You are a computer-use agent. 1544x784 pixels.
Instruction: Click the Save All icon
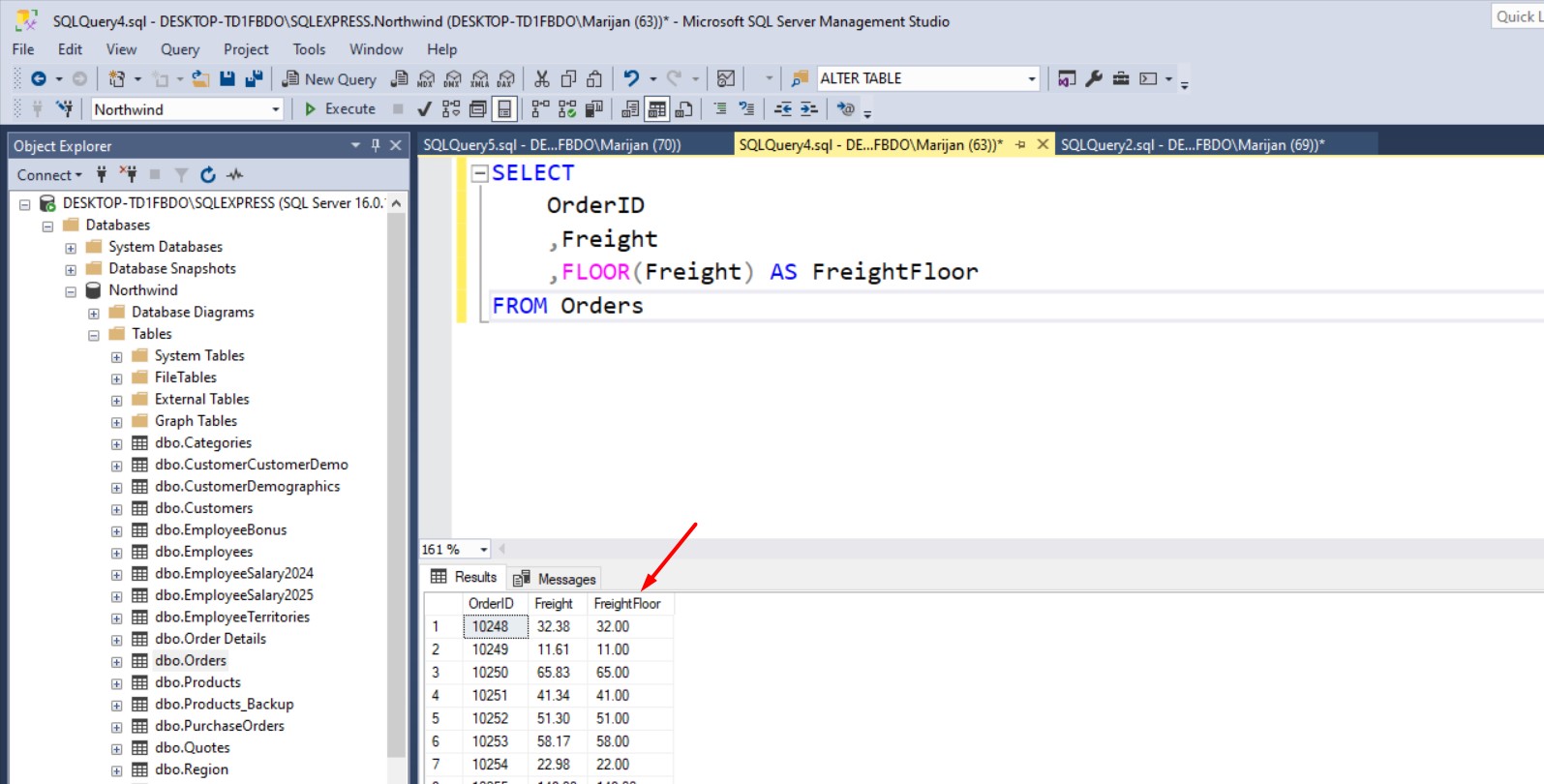click(x=254, y=79)
